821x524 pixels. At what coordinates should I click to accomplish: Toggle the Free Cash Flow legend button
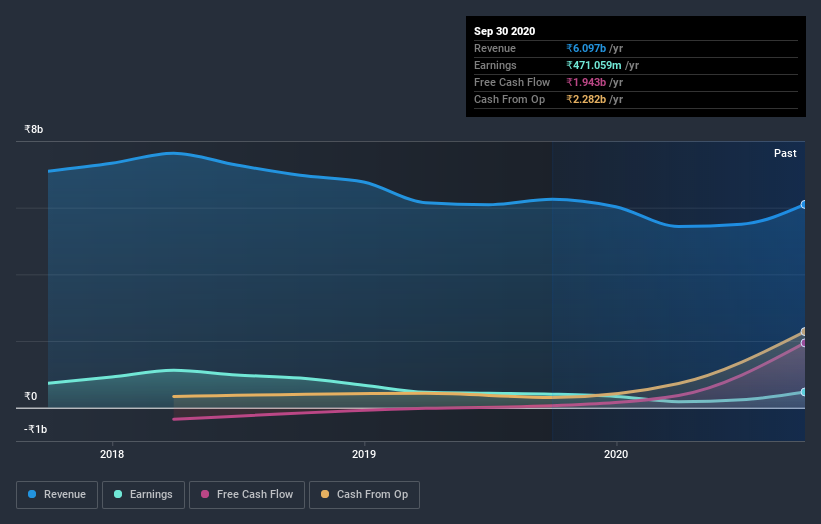click(x=247, y=495)
